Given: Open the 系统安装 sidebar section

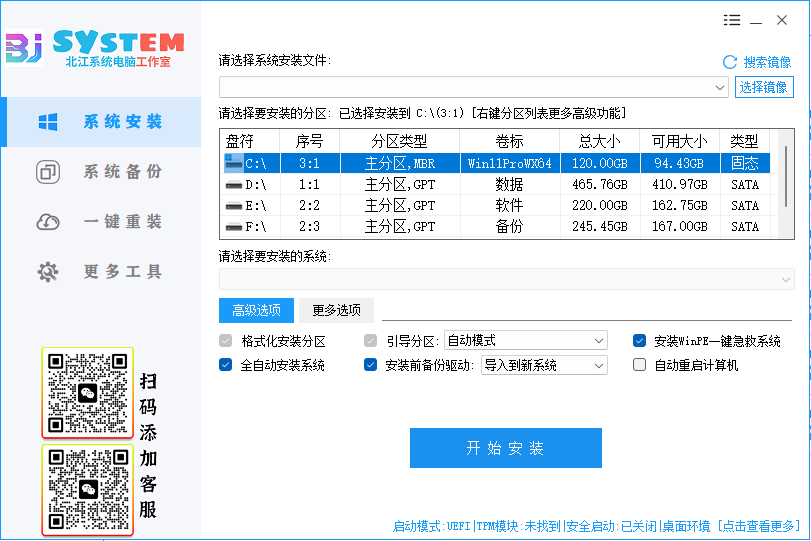Looking at the screenshot, I should coord(102,122).
